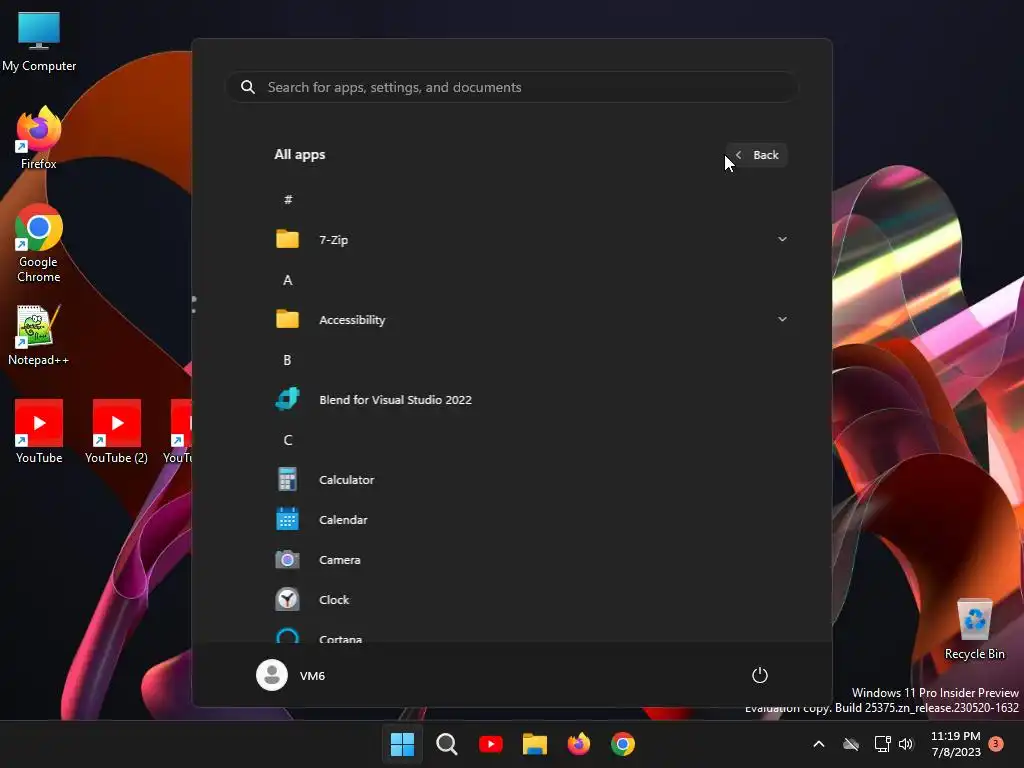This screenshot has height=768, width=1024.
Task: Expand the 7-Zip folder chevron
Action: point(782,239)
